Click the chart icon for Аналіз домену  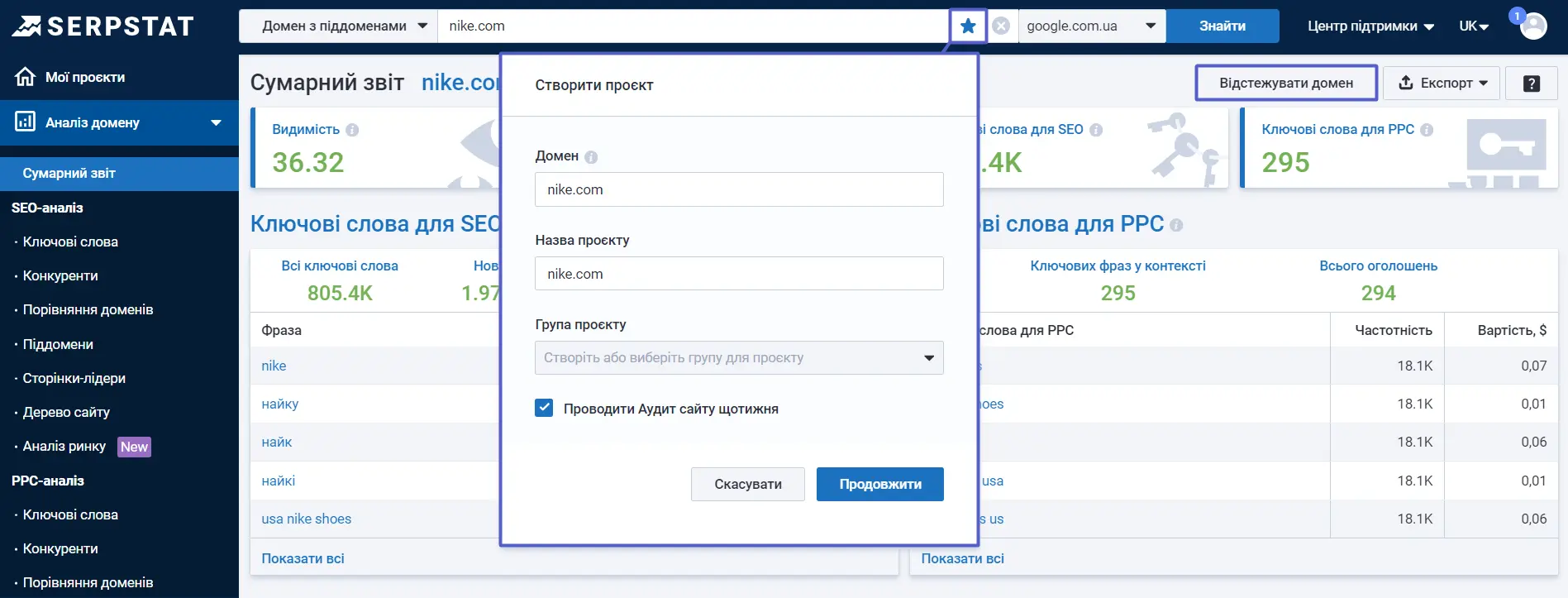(26, 122)
